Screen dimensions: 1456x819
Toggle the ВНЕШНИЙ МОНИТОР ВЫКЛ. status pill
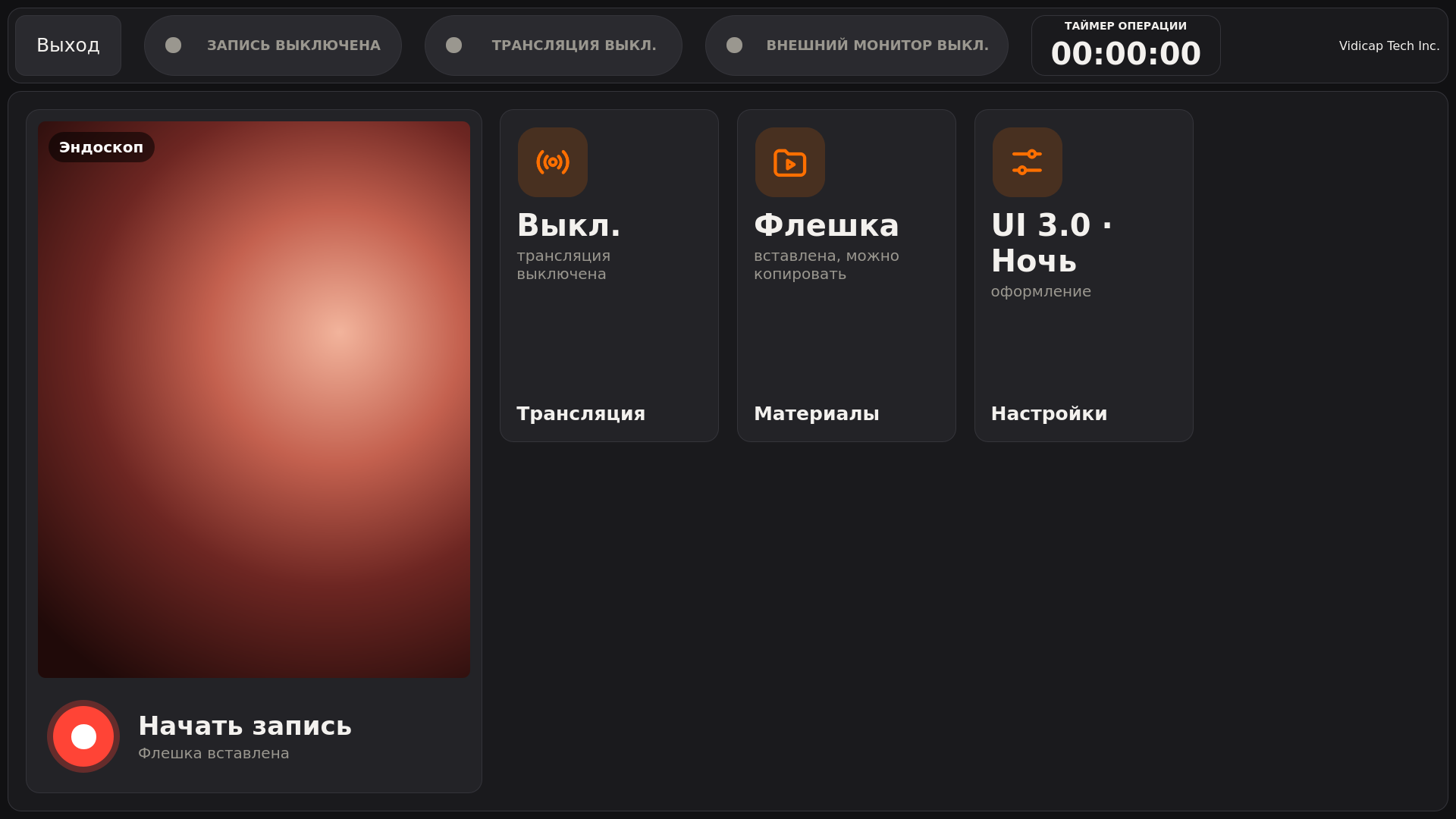857,45
